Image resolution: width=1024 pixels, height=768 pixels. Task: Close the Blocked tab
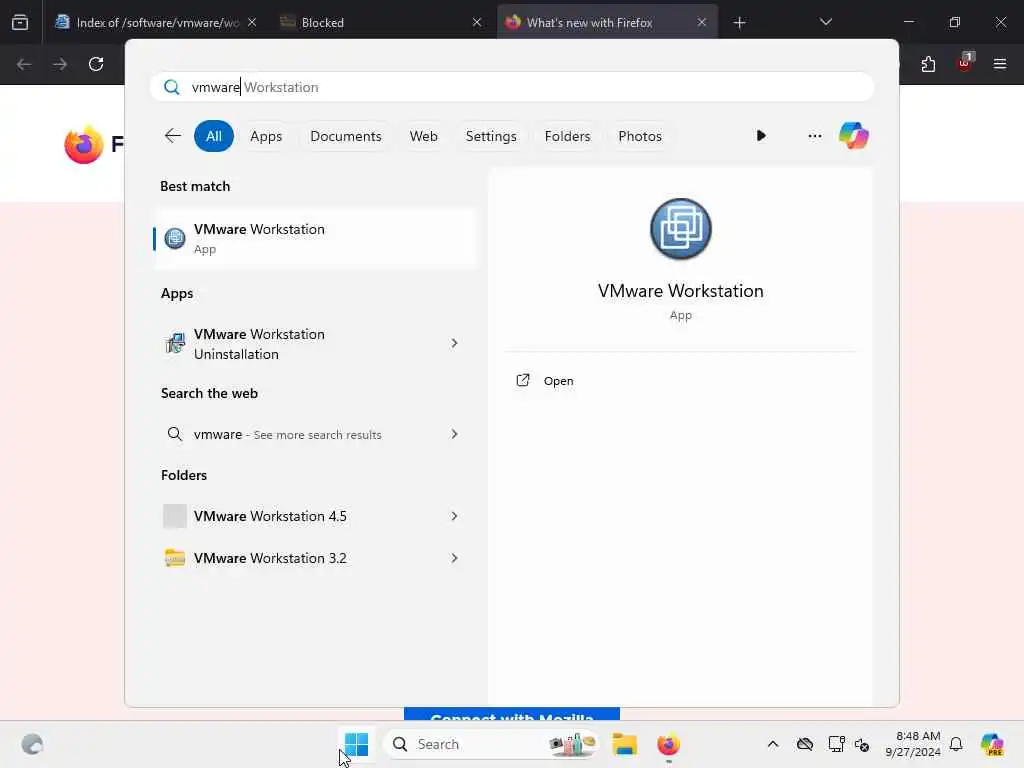[x=477, y=22]
